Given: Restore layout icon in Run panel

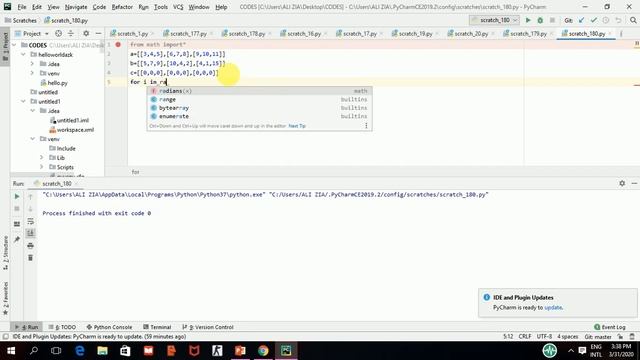Looking at the screenshot, I should click(x=17, y=224).
